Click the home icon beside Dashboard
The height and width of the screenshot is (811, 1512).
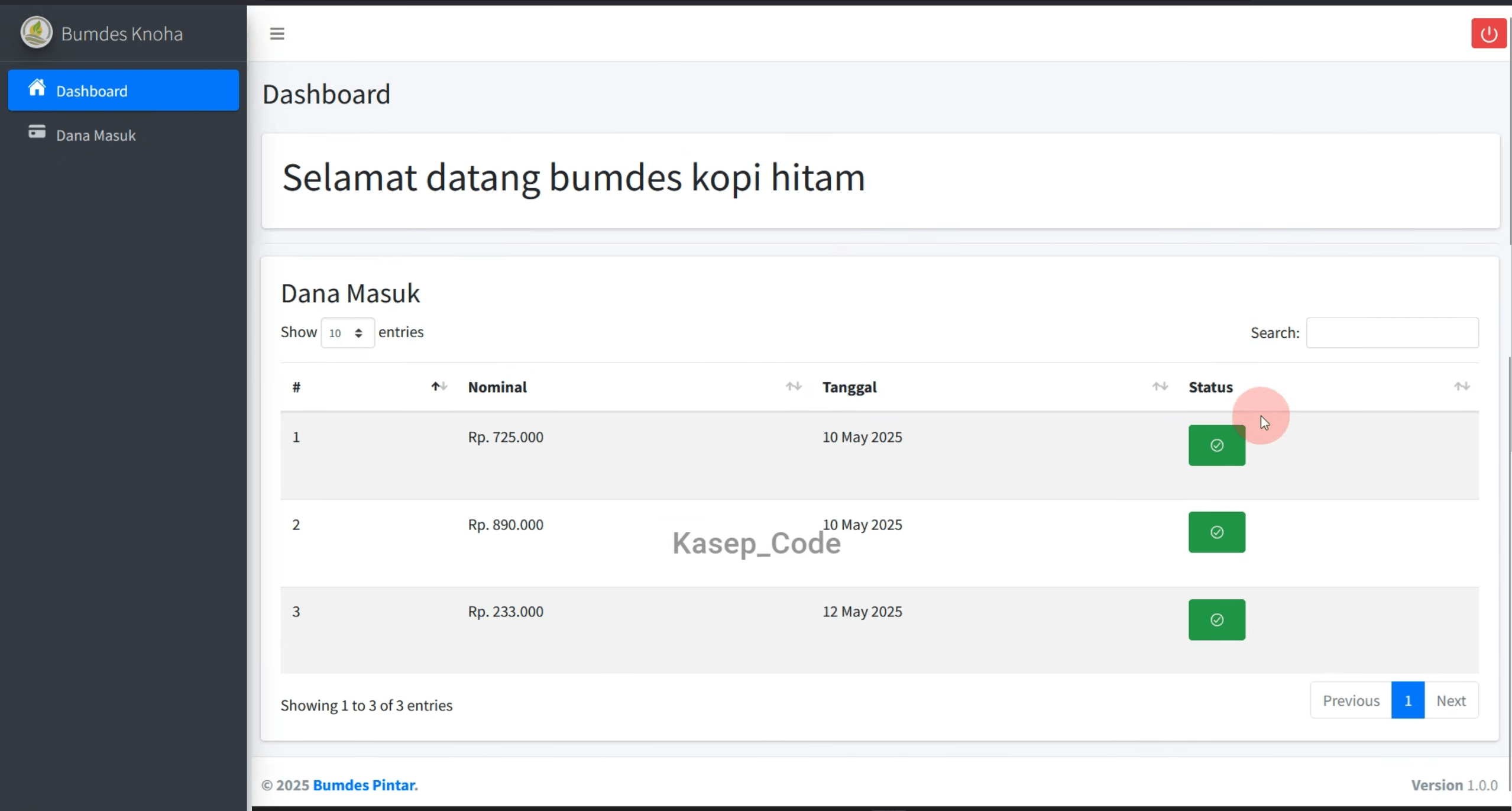(37, 88)
